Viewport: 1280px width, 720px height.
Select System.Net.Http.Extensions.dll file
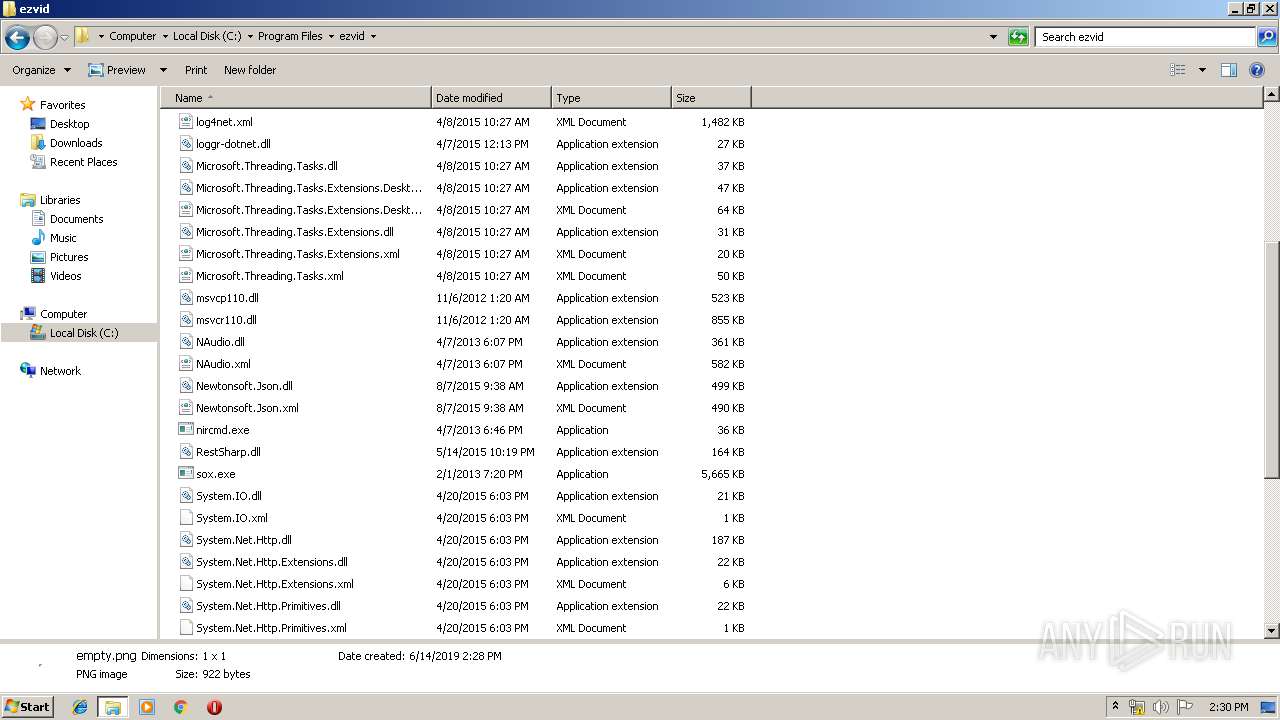(271, 562)
